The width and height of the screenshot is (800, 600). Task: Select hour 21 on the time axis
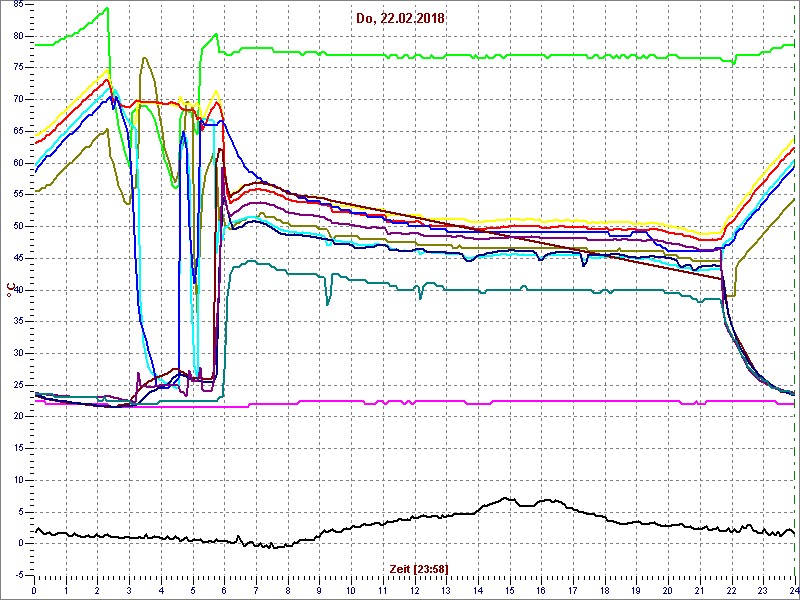point(699,590)
